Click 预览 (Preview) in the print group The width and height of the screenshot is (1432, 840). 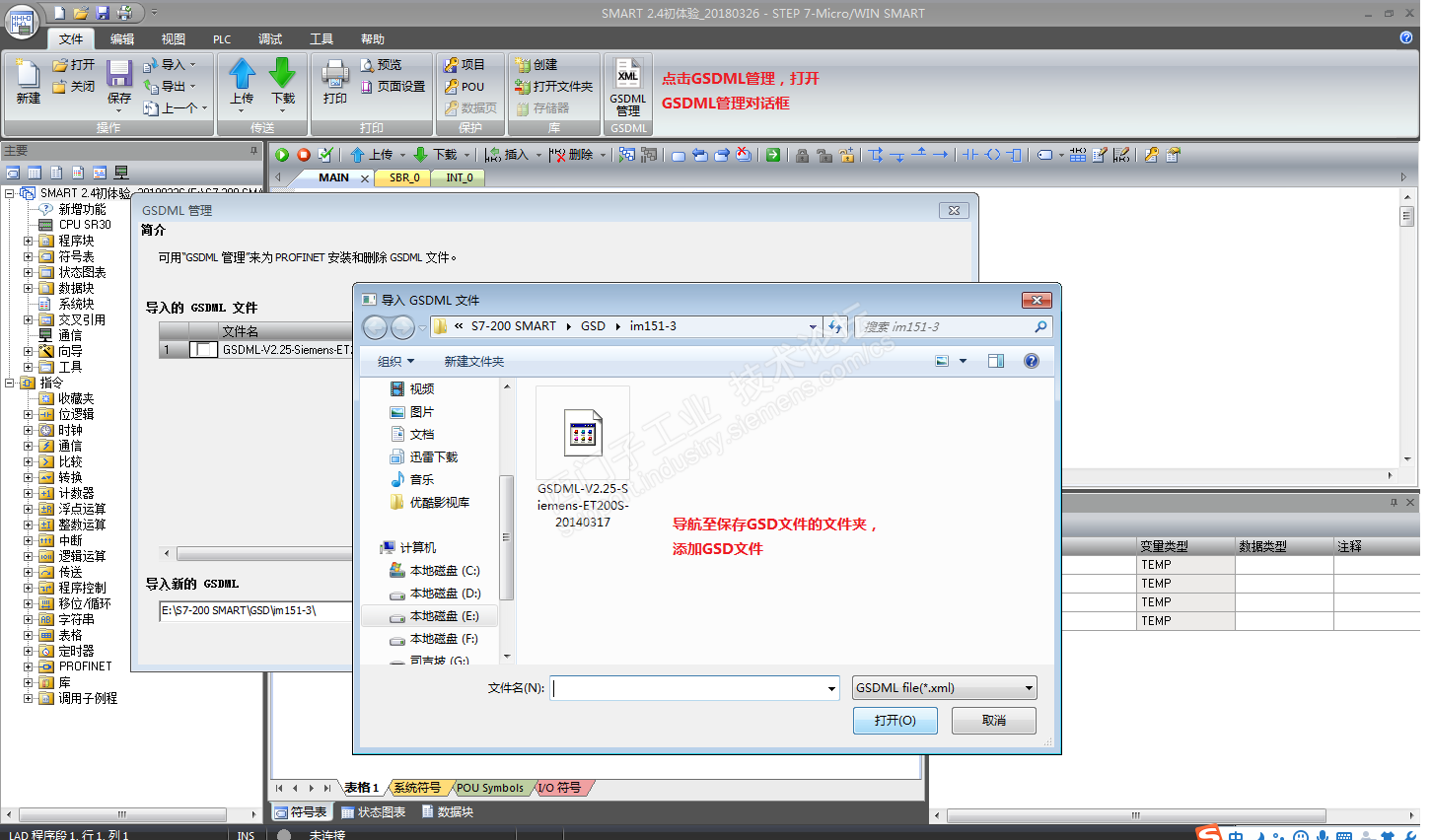[x=381, y=65]
